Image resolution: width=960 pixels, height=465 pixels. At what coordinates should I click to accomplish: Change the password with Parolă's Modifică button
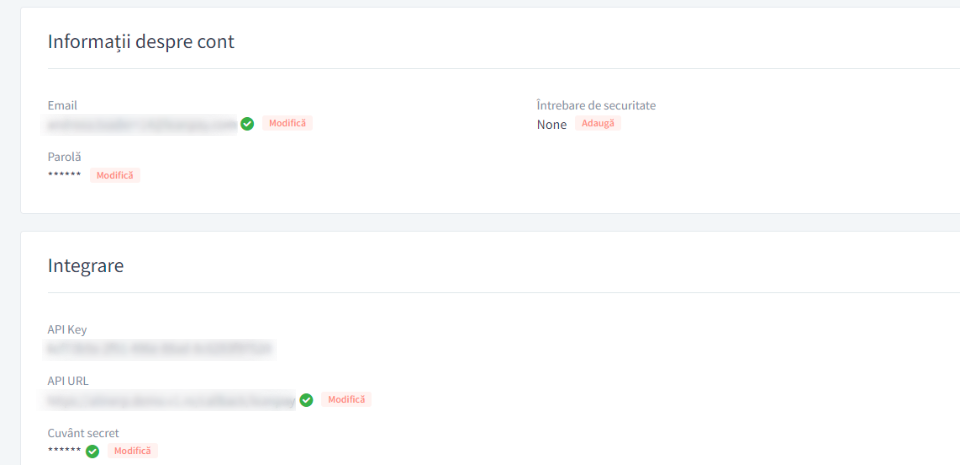(115, 176)
